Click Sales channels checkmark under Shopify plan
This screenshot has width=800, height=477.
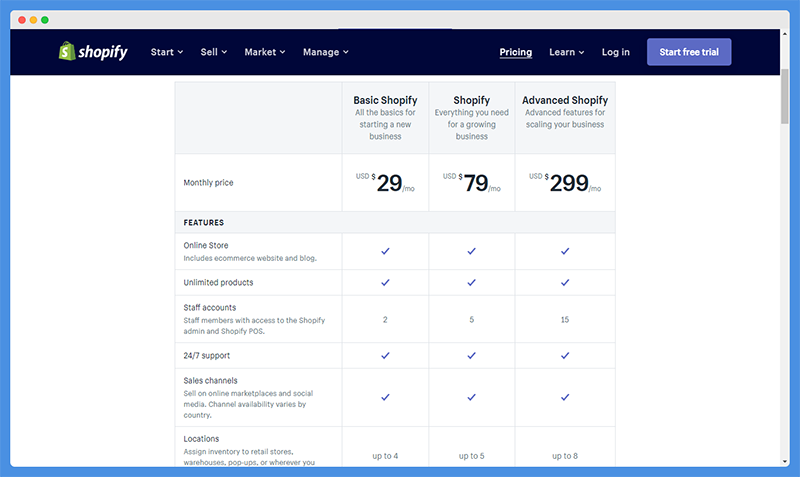[471, 397]
